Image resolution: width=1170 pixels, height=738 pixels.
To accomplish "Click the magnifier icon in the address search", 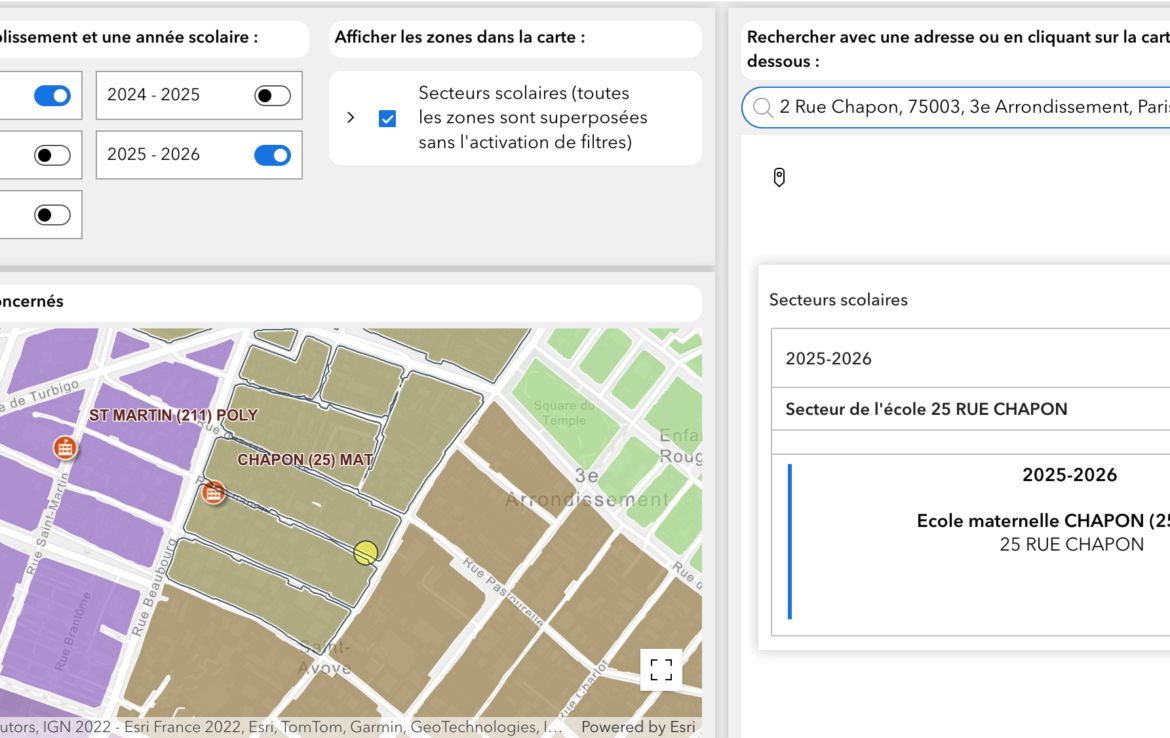I will [763, 107].
